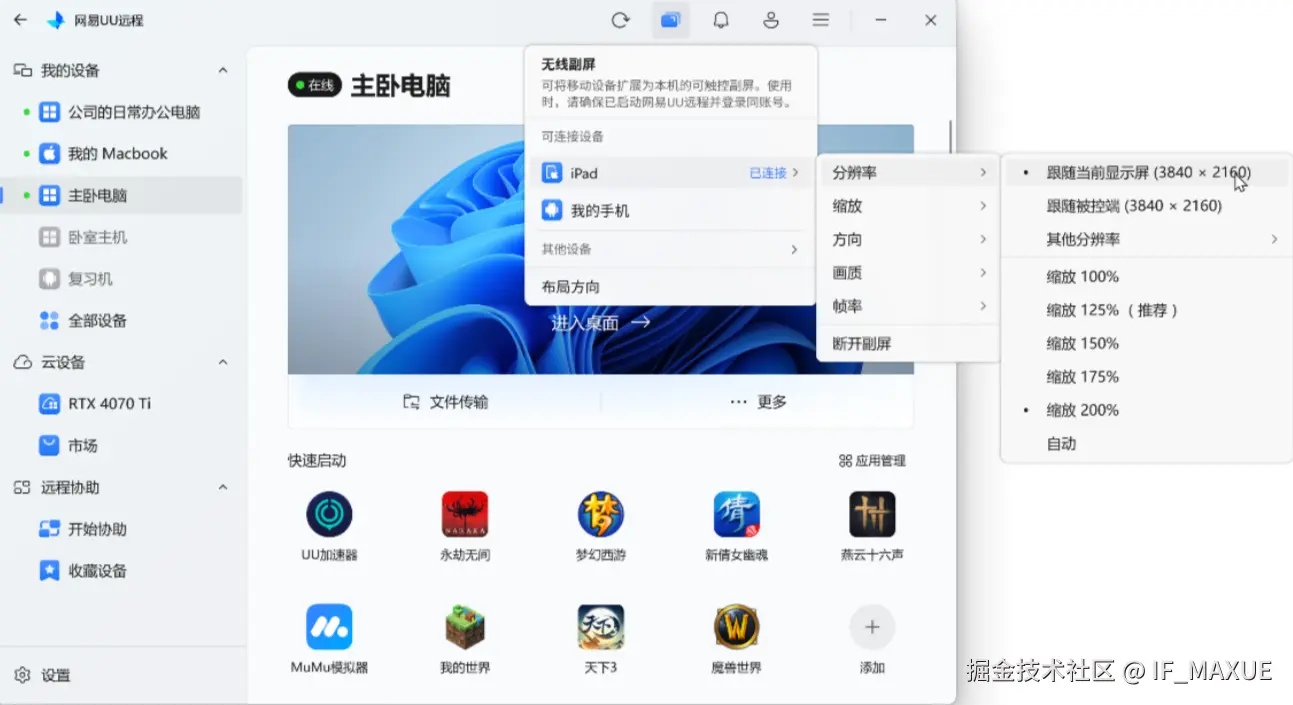Collapse the 云设备 section

click(223, 362)
